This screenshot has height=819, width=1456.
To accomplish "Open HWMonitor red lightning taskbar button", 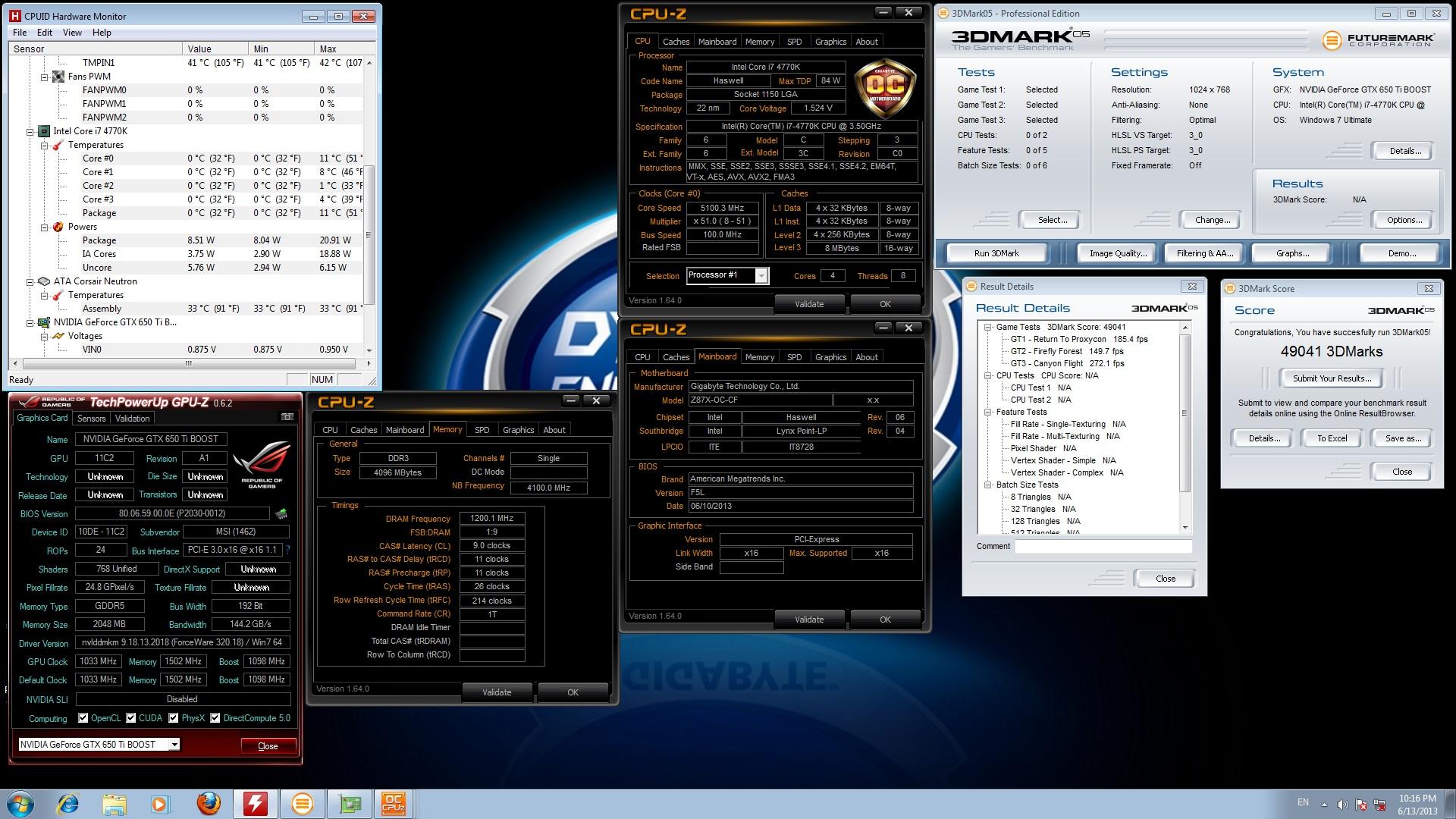I will click(x=255, y=803).
